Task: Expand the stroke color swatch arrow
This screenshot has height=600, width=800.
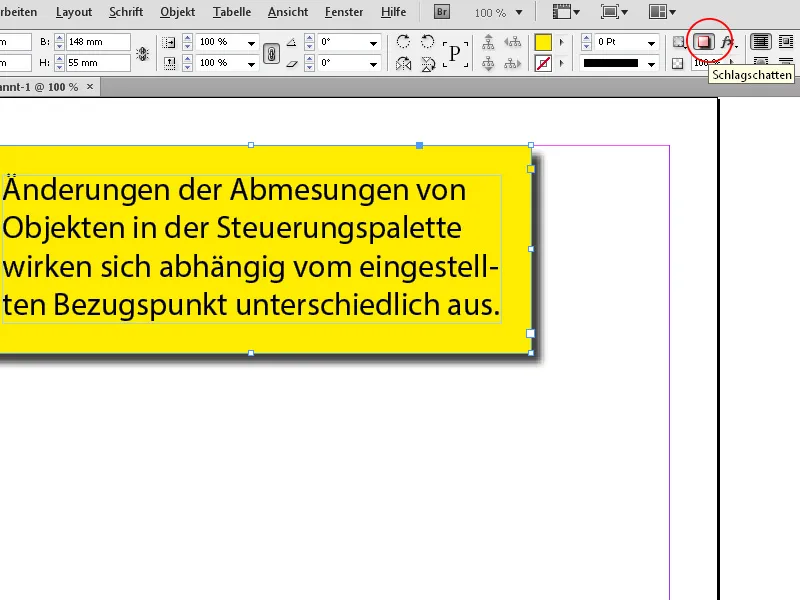Action: click(x=562, y=64)
